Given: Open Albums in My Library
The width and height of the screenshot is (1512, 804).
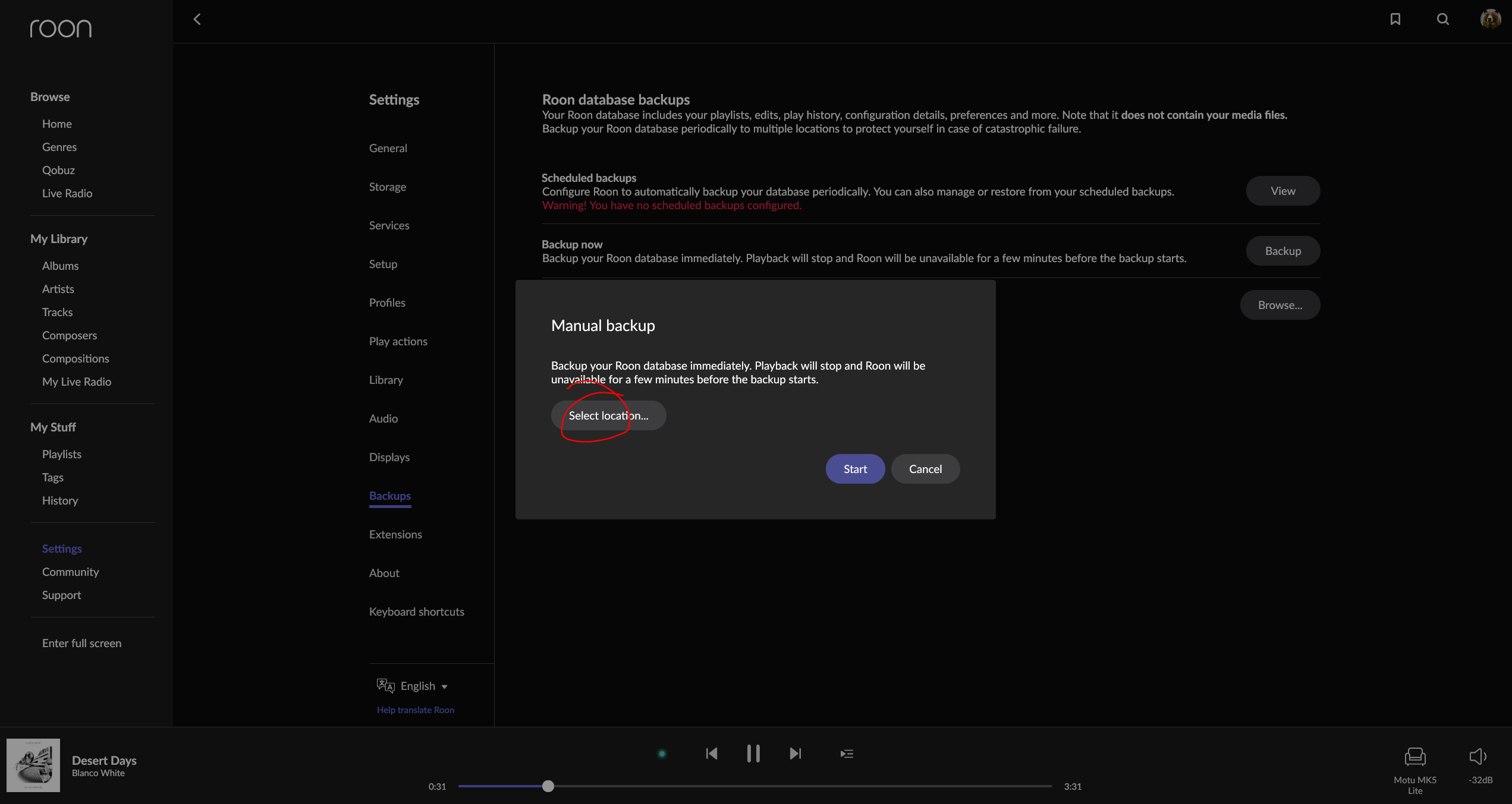Looking at the screenshot, I should [60, 266].
